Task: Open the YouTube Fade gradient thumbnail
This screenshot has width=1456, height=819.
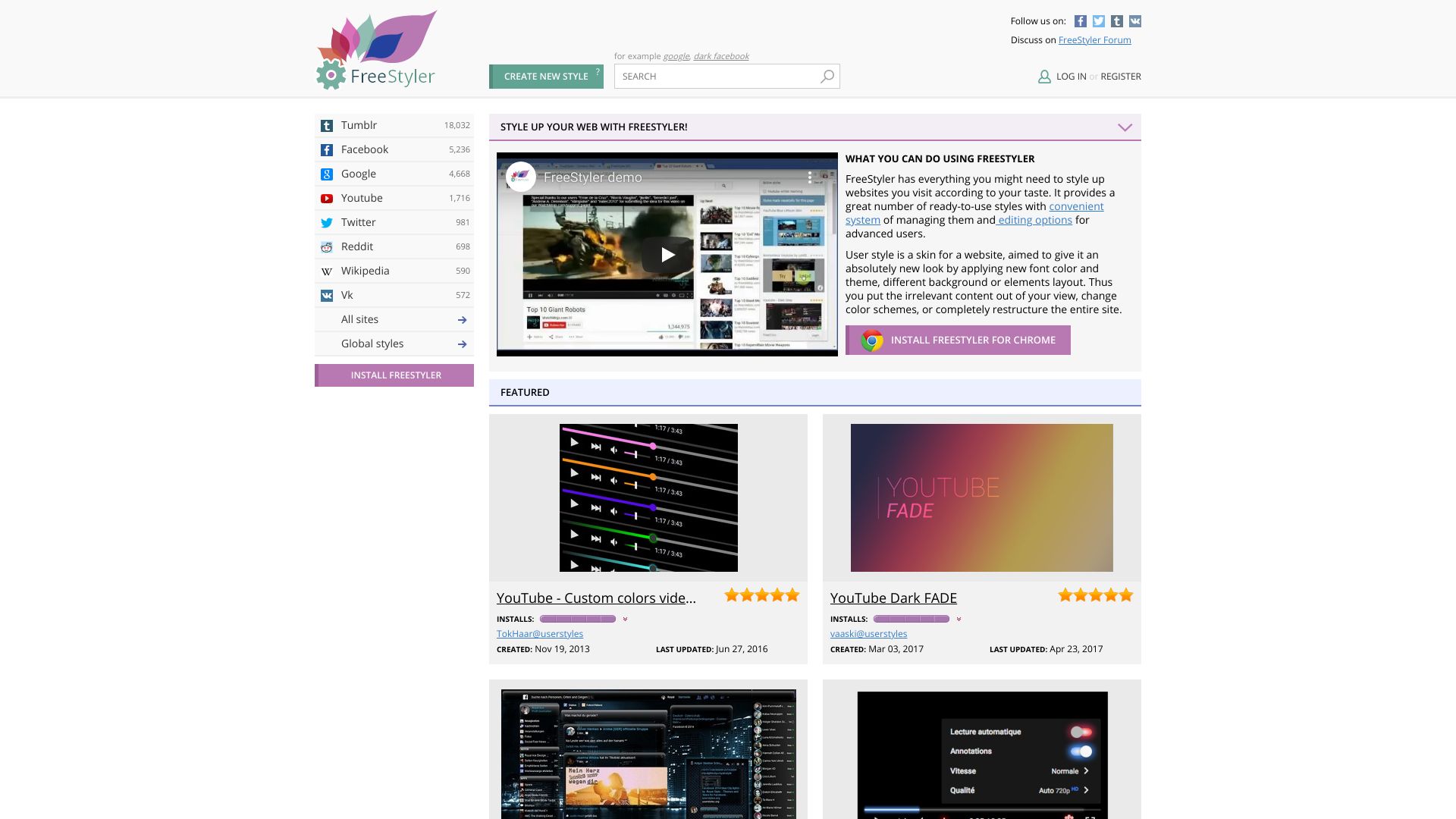Action: (982, 498)
